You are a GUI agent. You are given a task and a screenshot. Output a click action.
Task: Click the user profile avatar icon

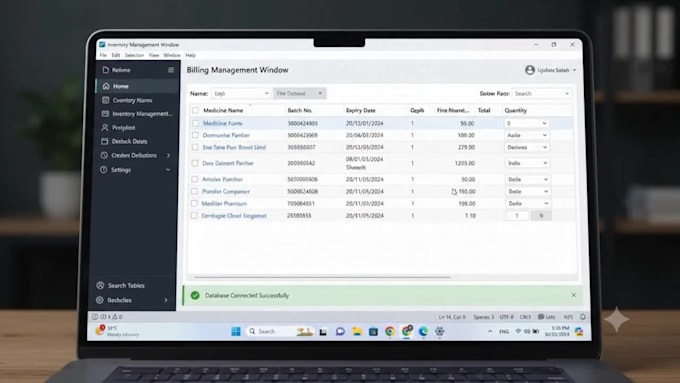[530, 70]
